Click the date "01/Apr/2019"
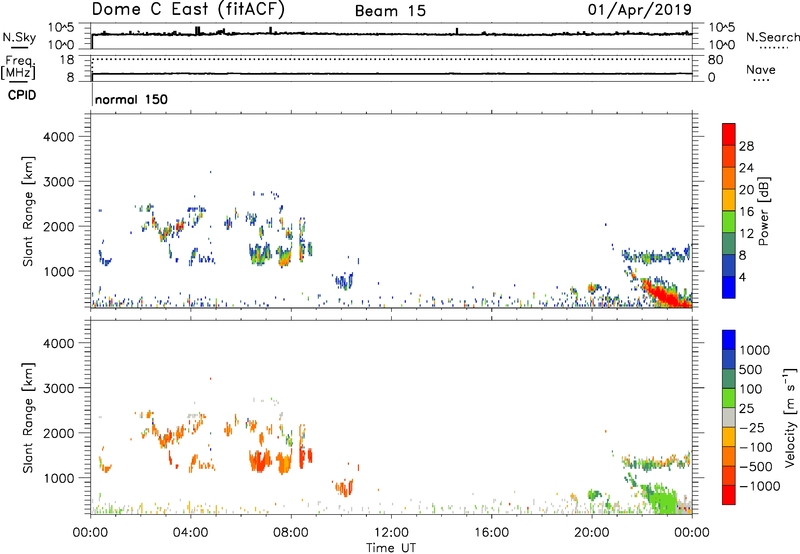The height and width of the screenshot is (554, 800). [640, 10]
